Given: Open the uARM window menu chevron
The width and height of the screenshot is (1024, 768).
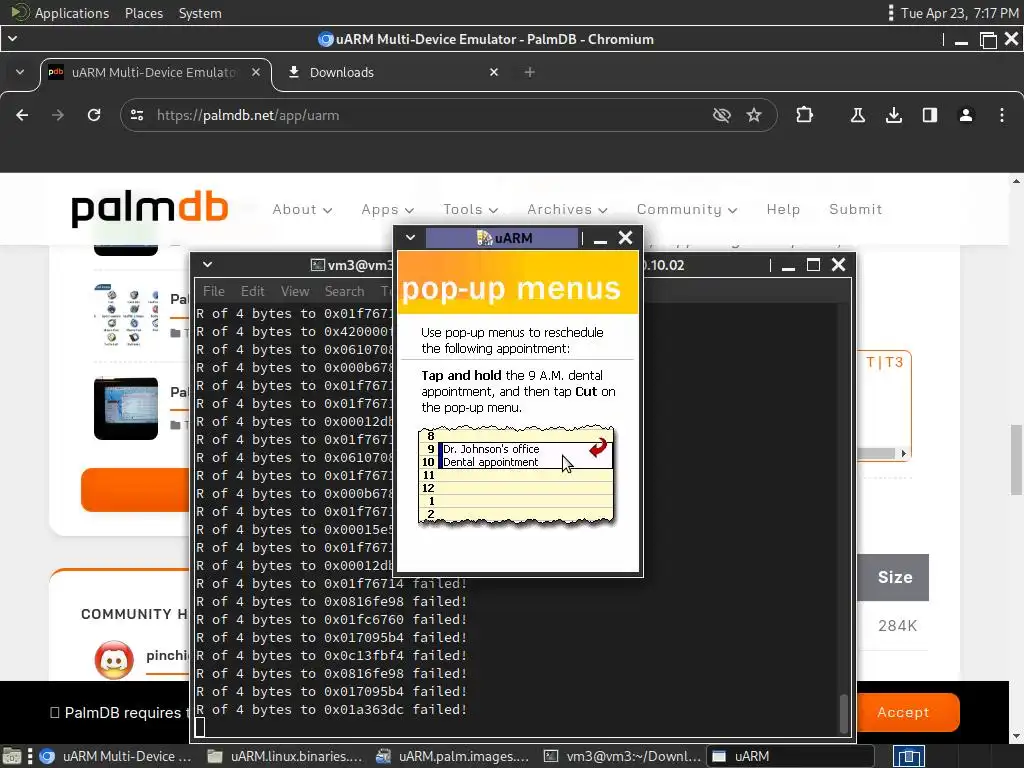Looking at the screenshot, I should click(410, 238).
